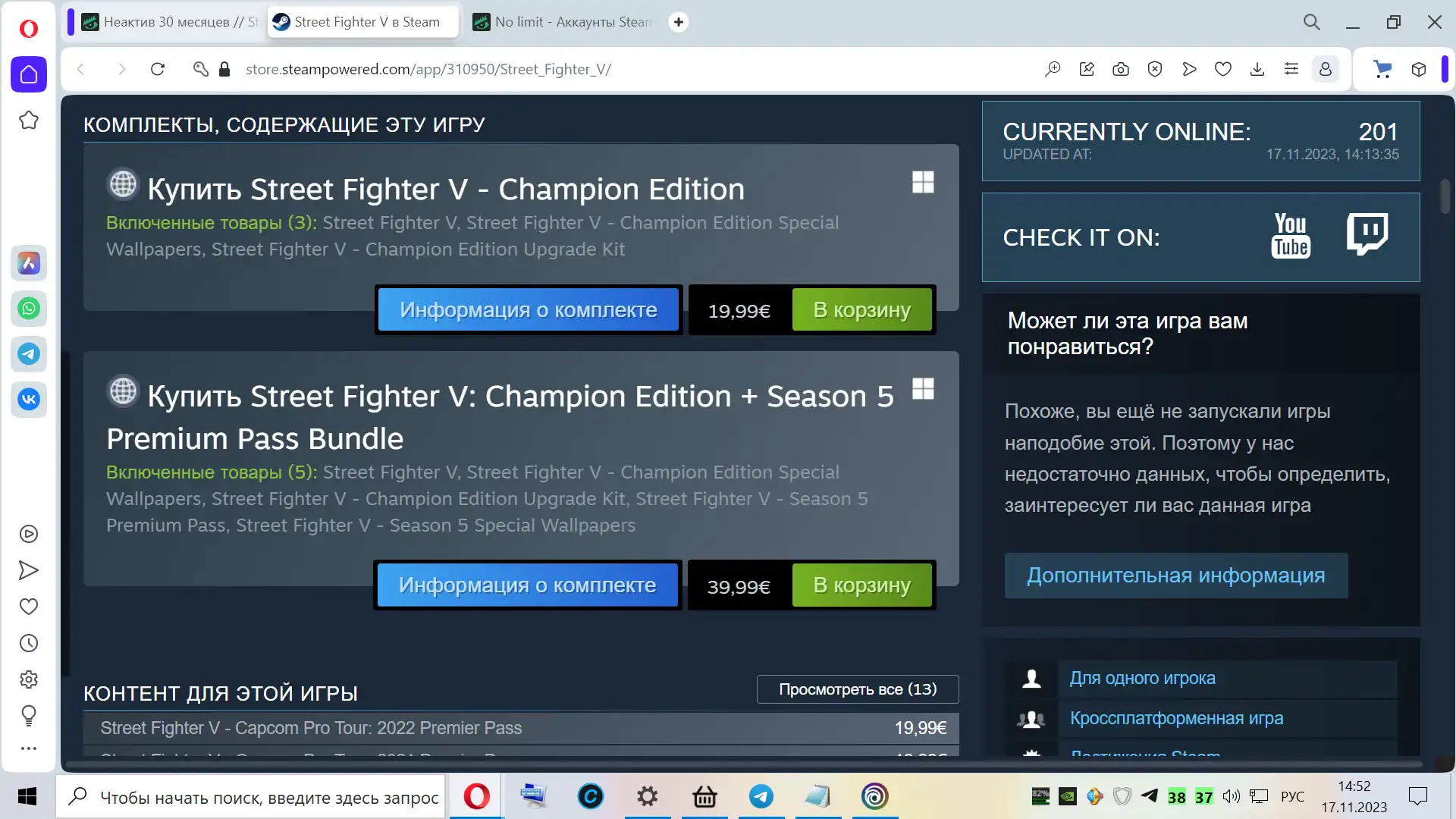Click the Opera snapshot camera icon
Image resolution: width=1456 pixels, height=819 pixels.
1121,69
